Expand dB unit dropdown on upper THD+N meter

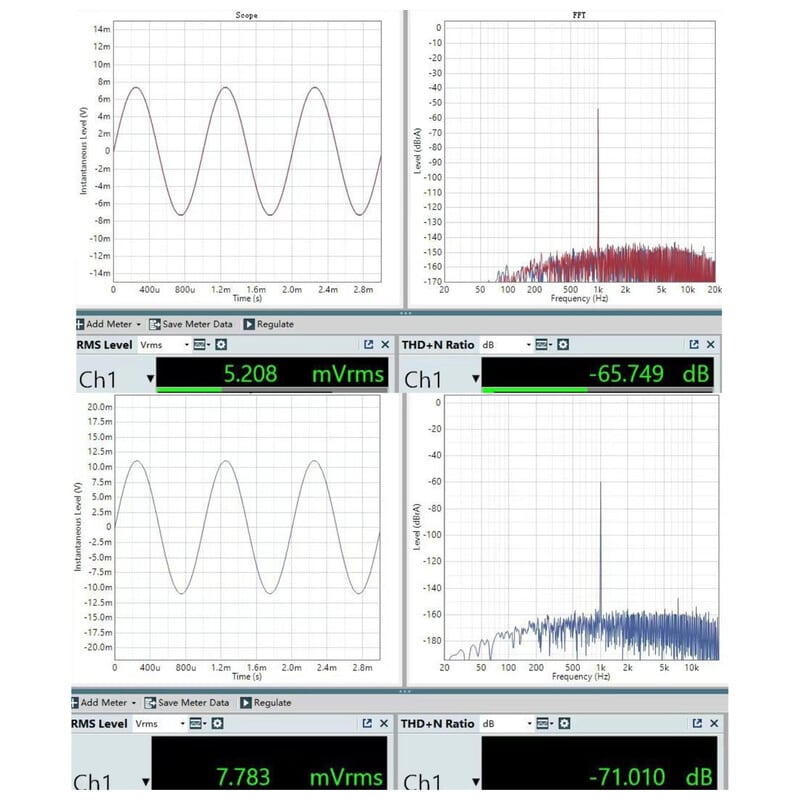click(x=527, y=344)
